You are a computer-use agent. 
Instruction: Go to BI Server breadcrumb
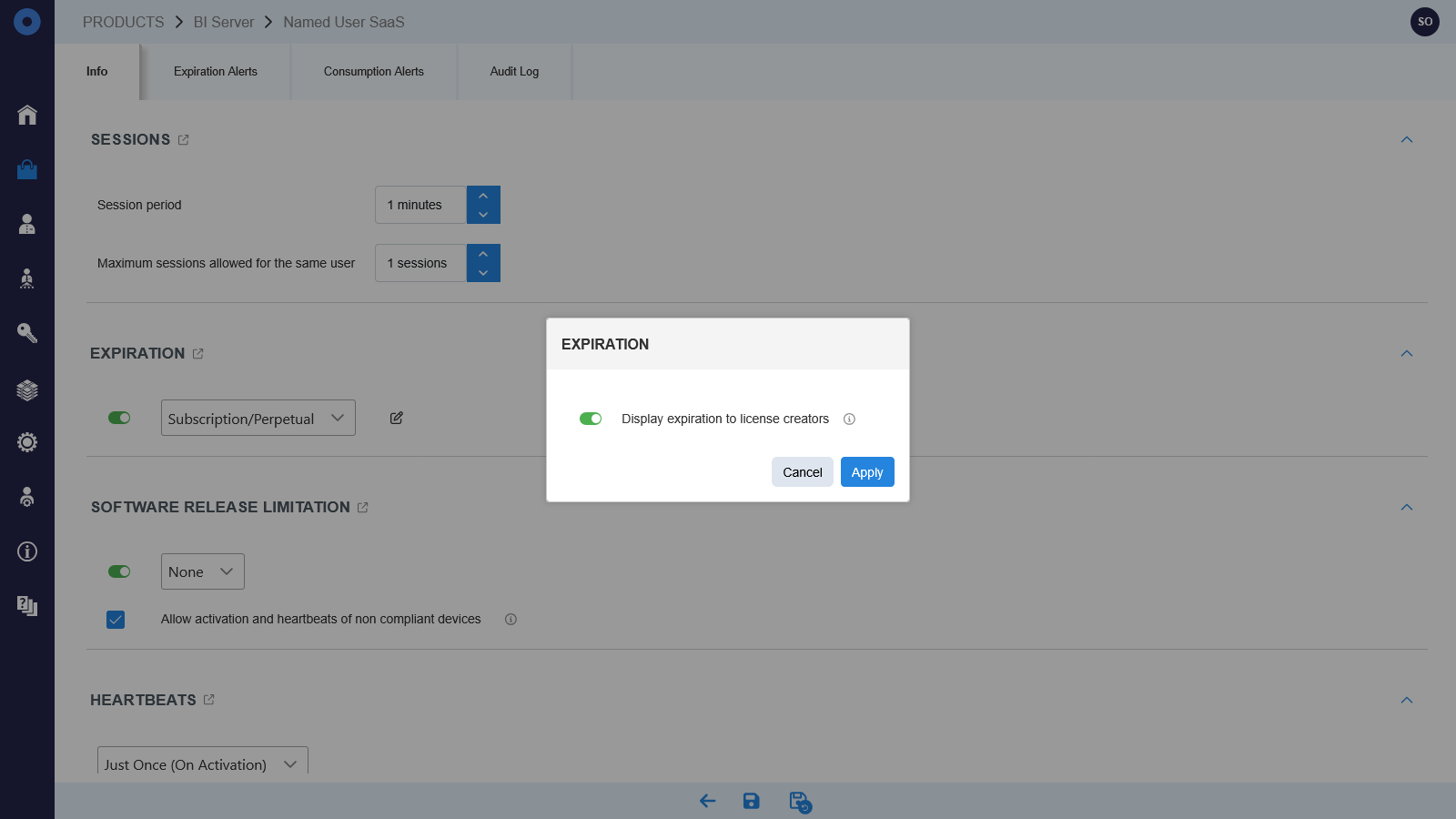224,22
